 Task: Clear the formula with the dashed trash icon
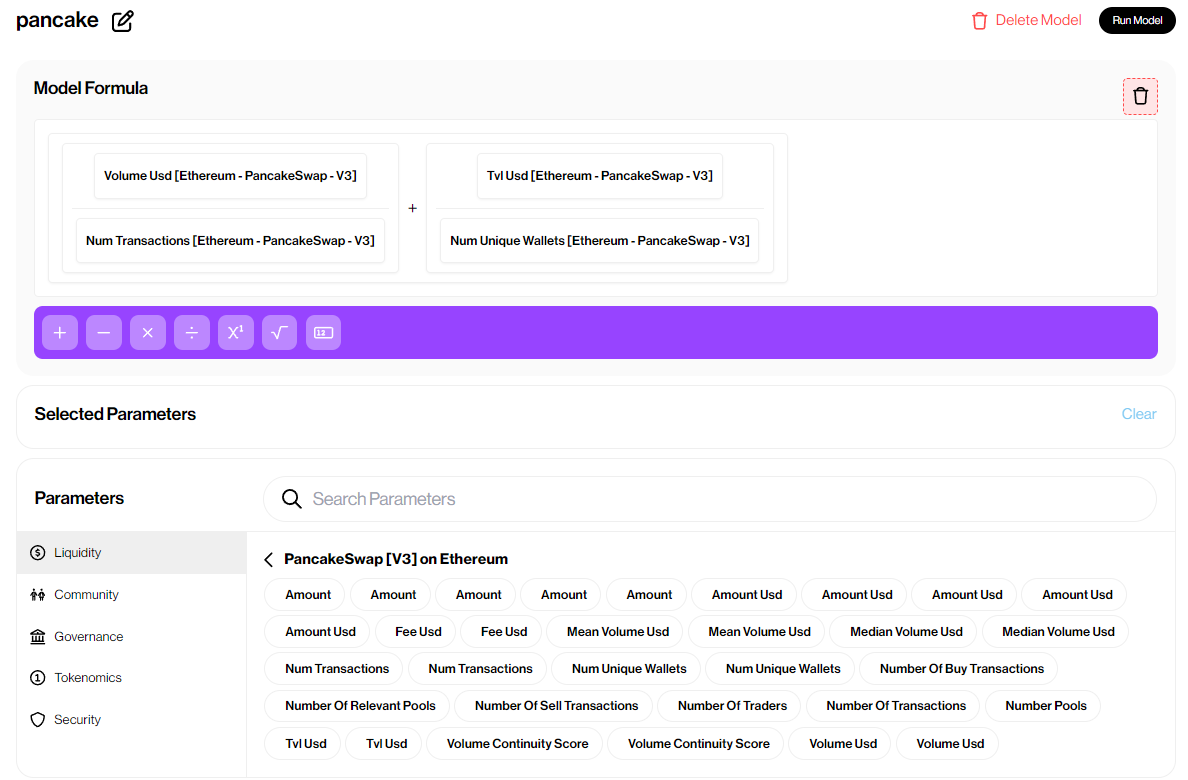[x=1140, y=96]
